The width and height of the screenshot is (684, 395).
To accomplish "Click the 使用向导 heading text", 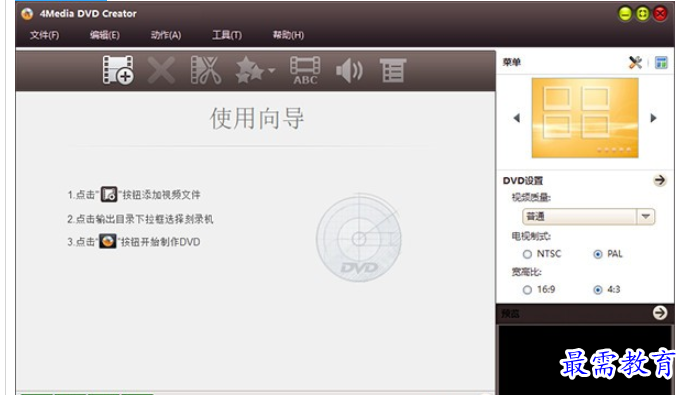I will coord(256,118).
